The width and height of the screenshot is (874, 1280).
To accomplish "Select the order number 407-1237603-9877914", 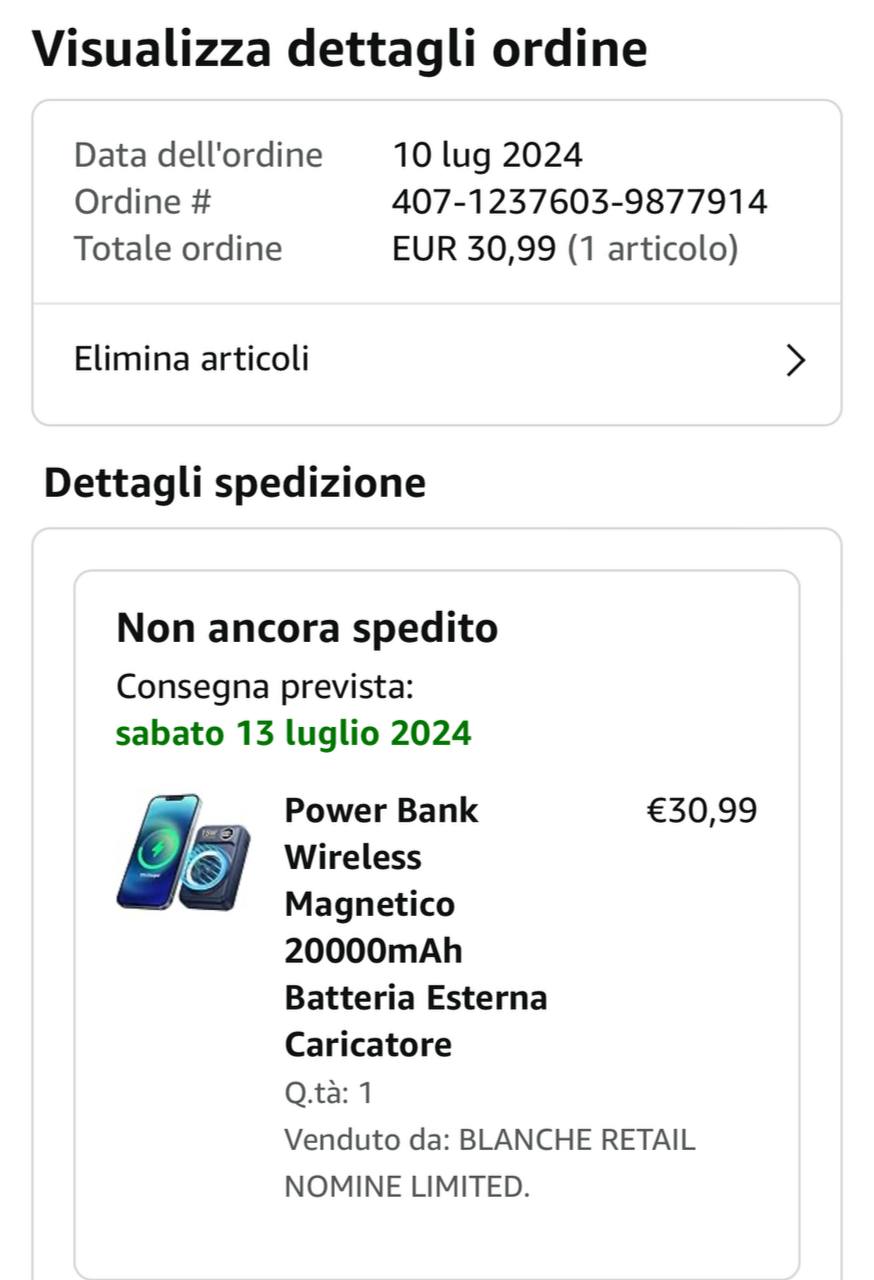I will pyautogui.click(x=579, y=202).
